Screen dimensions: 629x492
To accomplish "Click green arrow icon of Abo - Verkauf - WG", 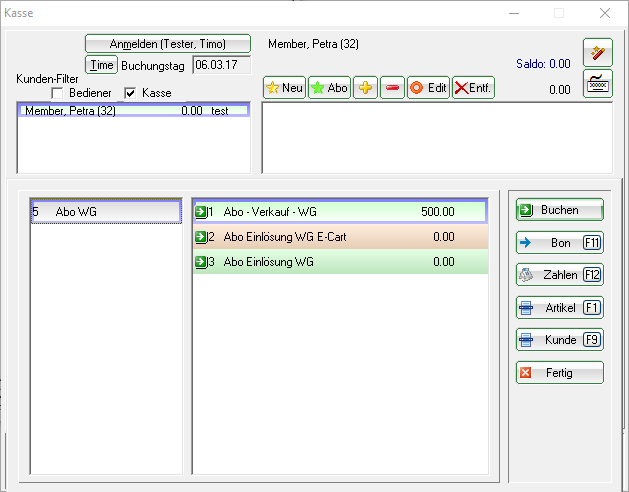I will click(201, 211).
